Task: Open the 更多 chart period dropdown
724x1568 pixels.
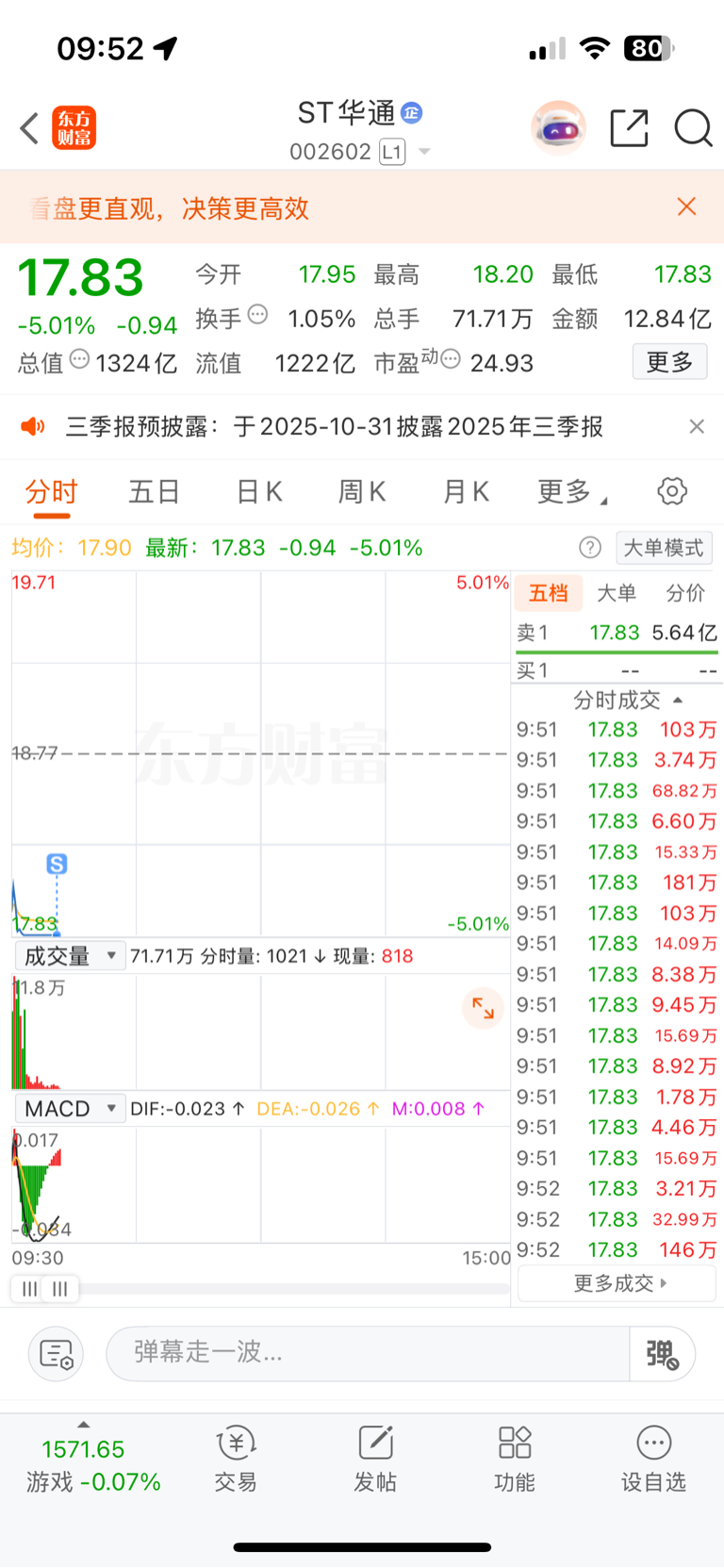Action: click(572, 492)
